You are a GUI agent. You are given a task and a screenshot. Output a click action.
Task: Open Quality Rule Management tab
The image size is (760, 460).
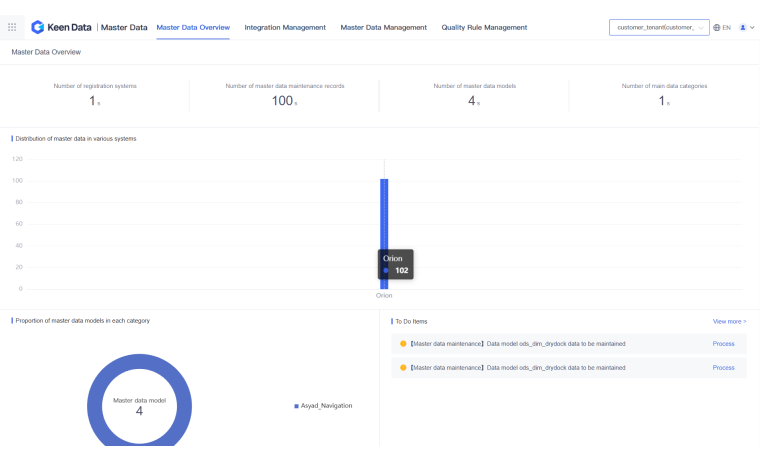484,27
